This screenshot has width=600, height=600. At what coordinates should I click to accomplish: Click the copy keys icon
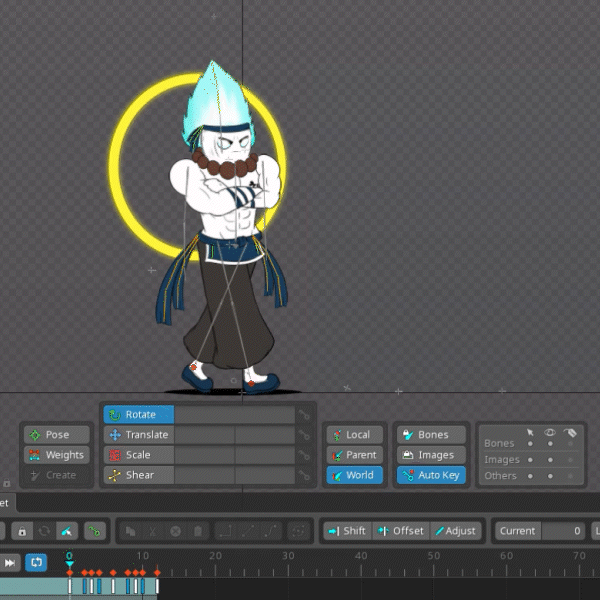130,531
